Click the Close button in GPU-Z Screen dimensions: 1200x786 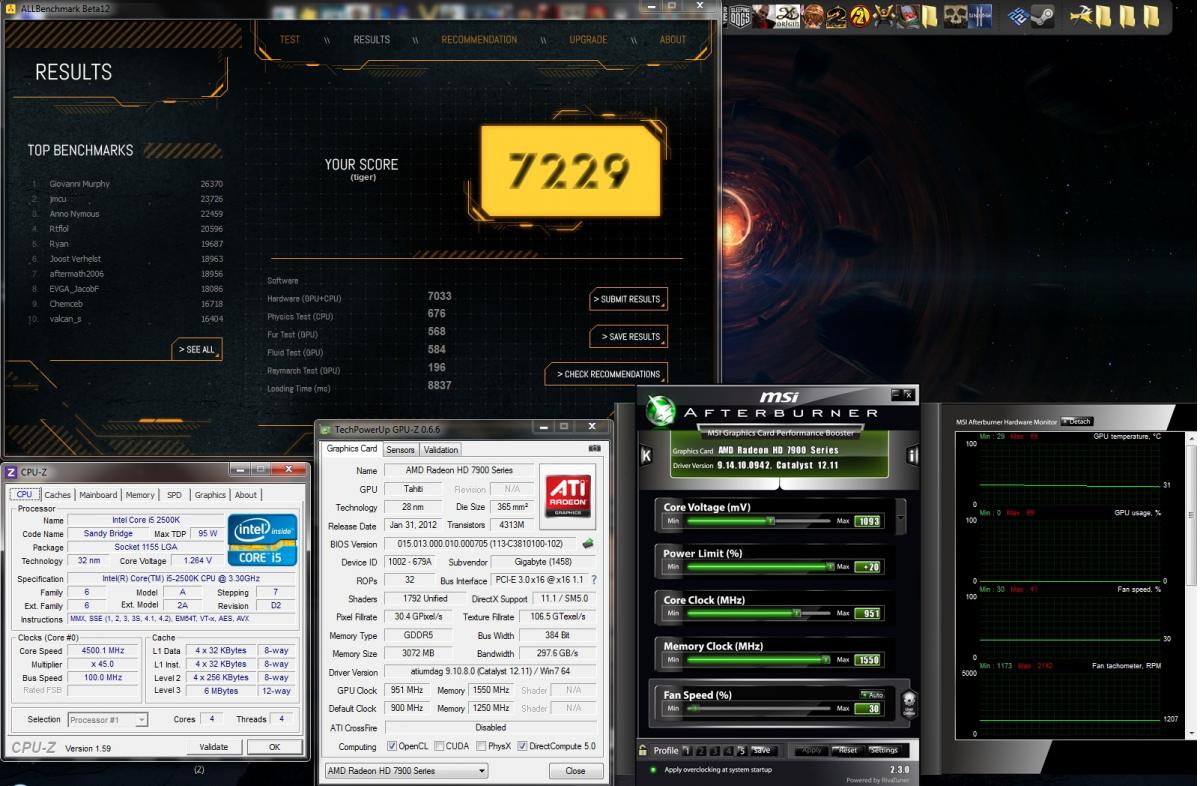[575, 771]
